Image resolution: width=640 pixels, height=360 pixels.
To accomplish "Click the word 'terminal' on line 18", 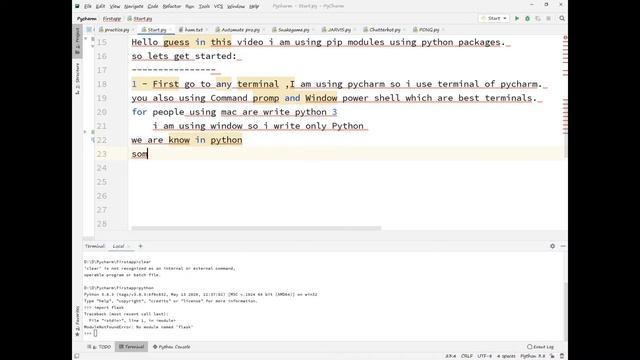I will (258, 84).
